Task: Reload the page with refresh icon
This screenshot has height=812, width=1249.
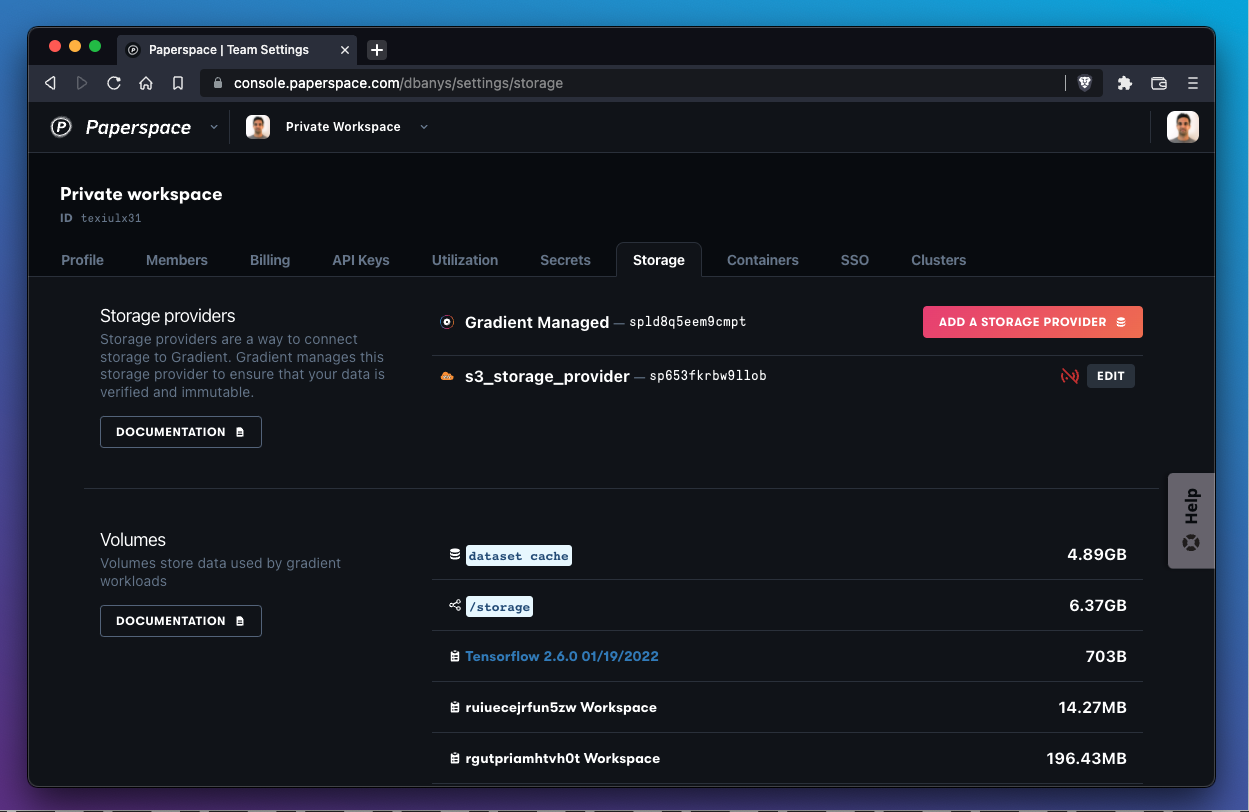Action: pyautogui.click(x=114, y=83)
